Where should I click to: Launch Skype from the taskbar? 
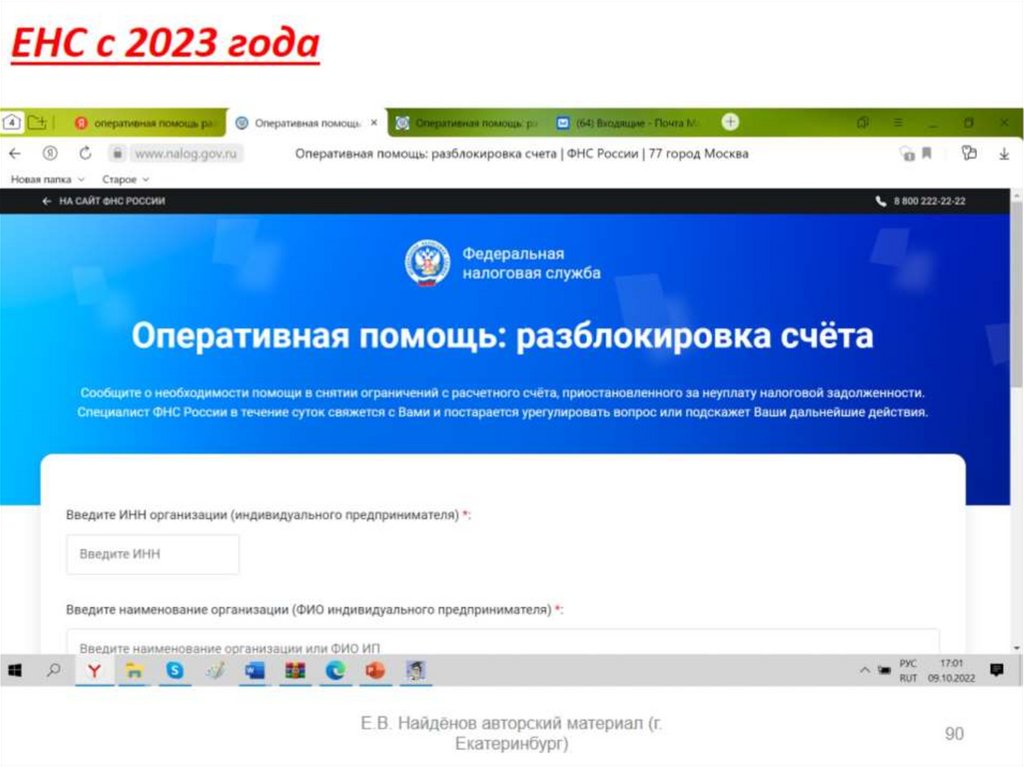coord(175,671)
